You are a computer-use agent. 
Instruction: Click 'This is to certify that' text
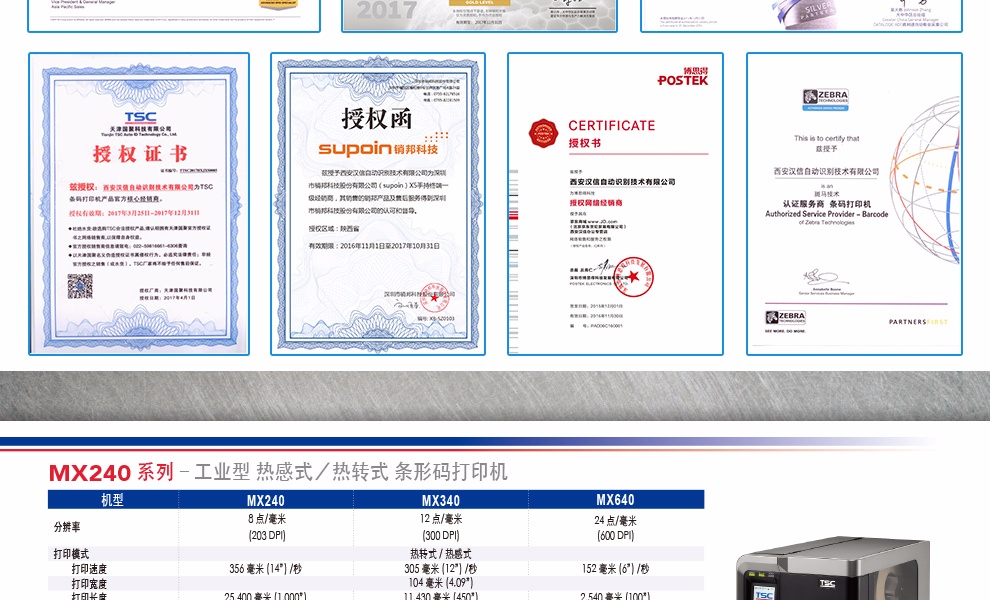tap(826, 138)
